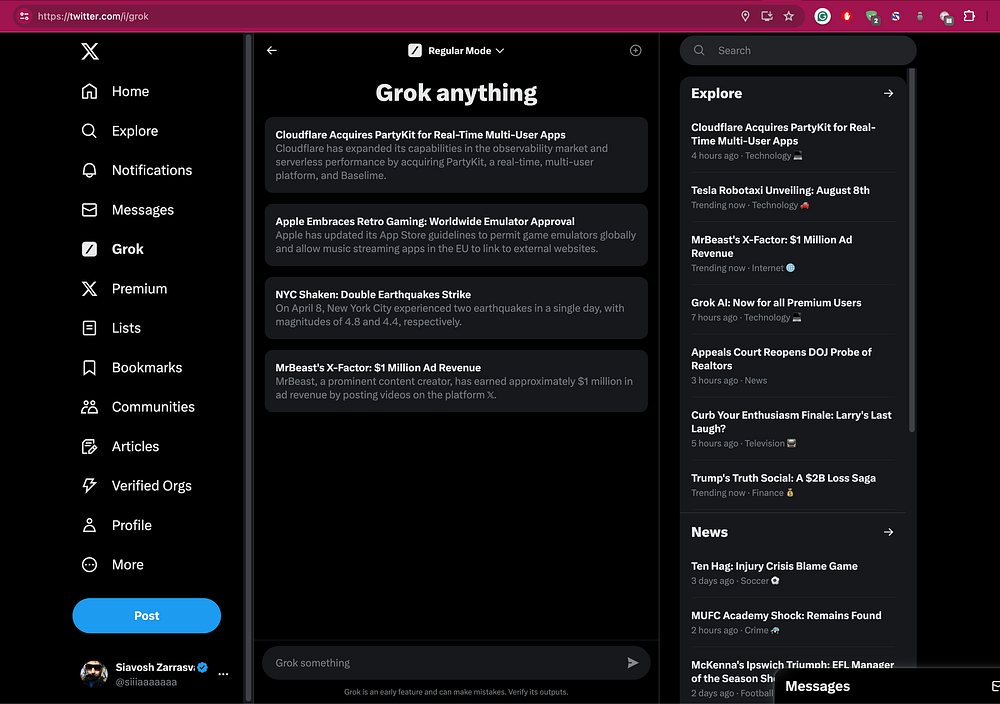This screenshot has height=704, width=1000.
Task: Click the location pin icon in address bar
Action: pos(745,16)
